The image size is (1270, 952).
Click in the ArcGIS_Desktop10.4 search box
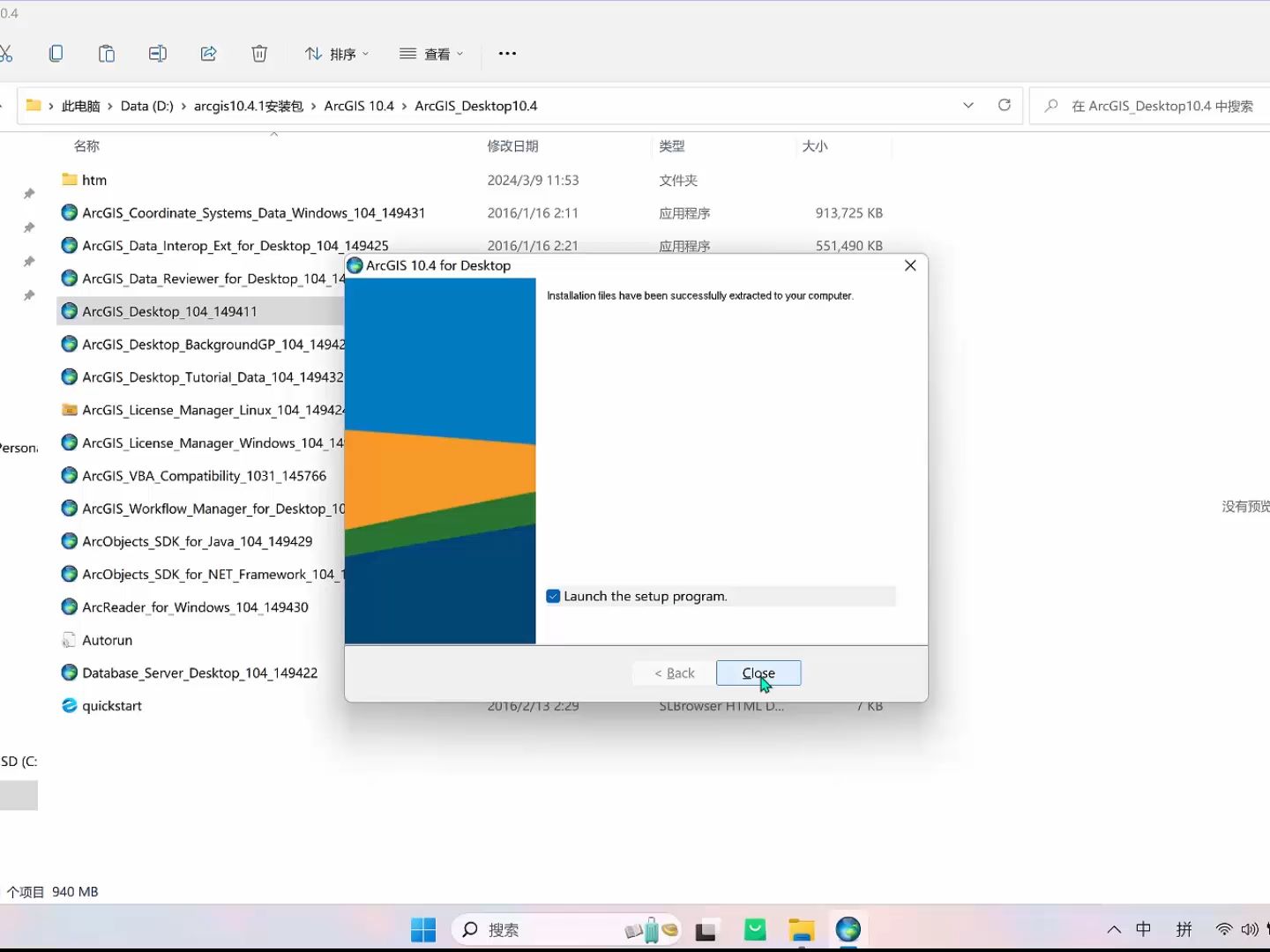(1147, 105)
